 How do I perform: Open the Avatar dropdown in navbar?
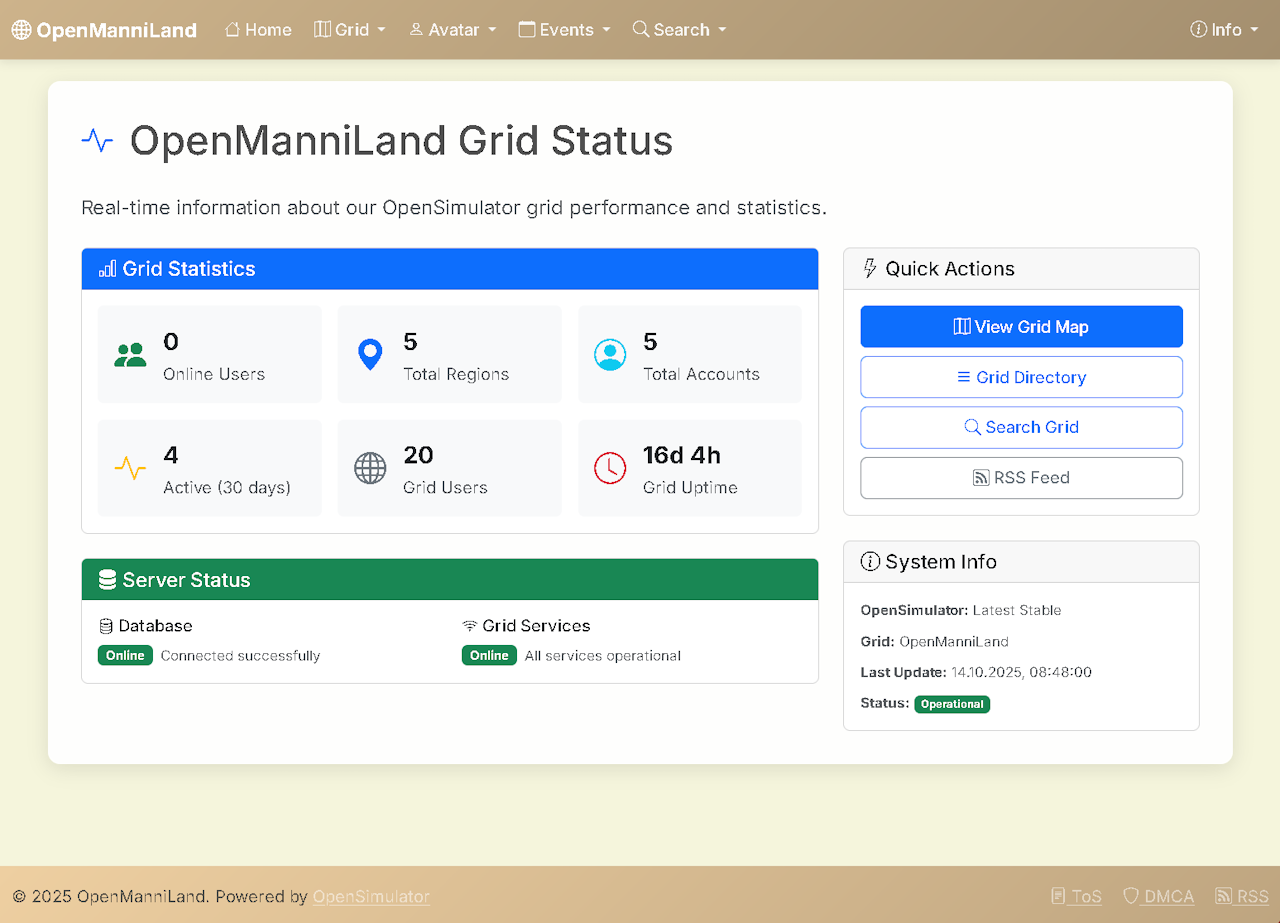tap(453, 30)
